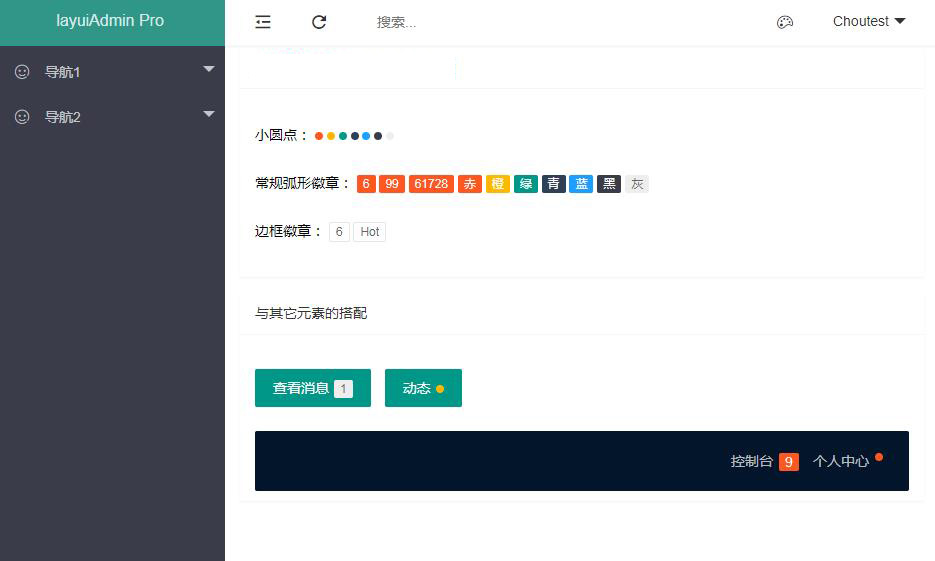Click the bordered Hot badge

(x=369, y=232)
